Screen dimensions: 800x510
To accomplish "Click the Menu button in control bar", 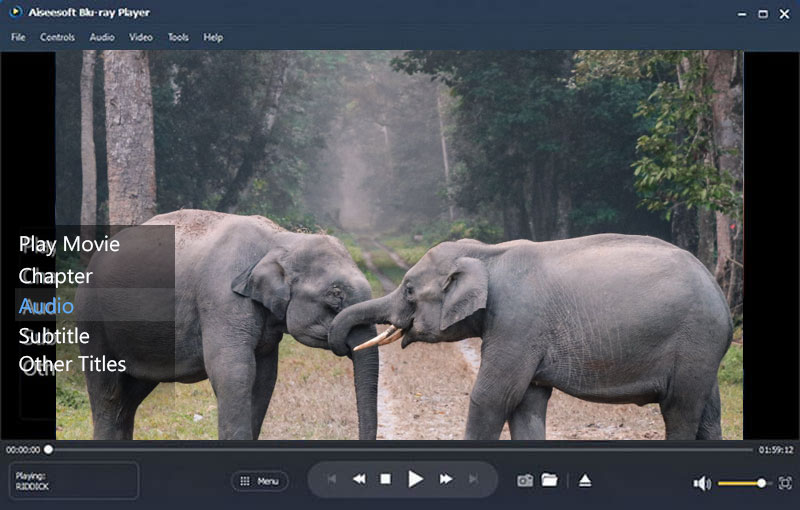I will (259, 481).
